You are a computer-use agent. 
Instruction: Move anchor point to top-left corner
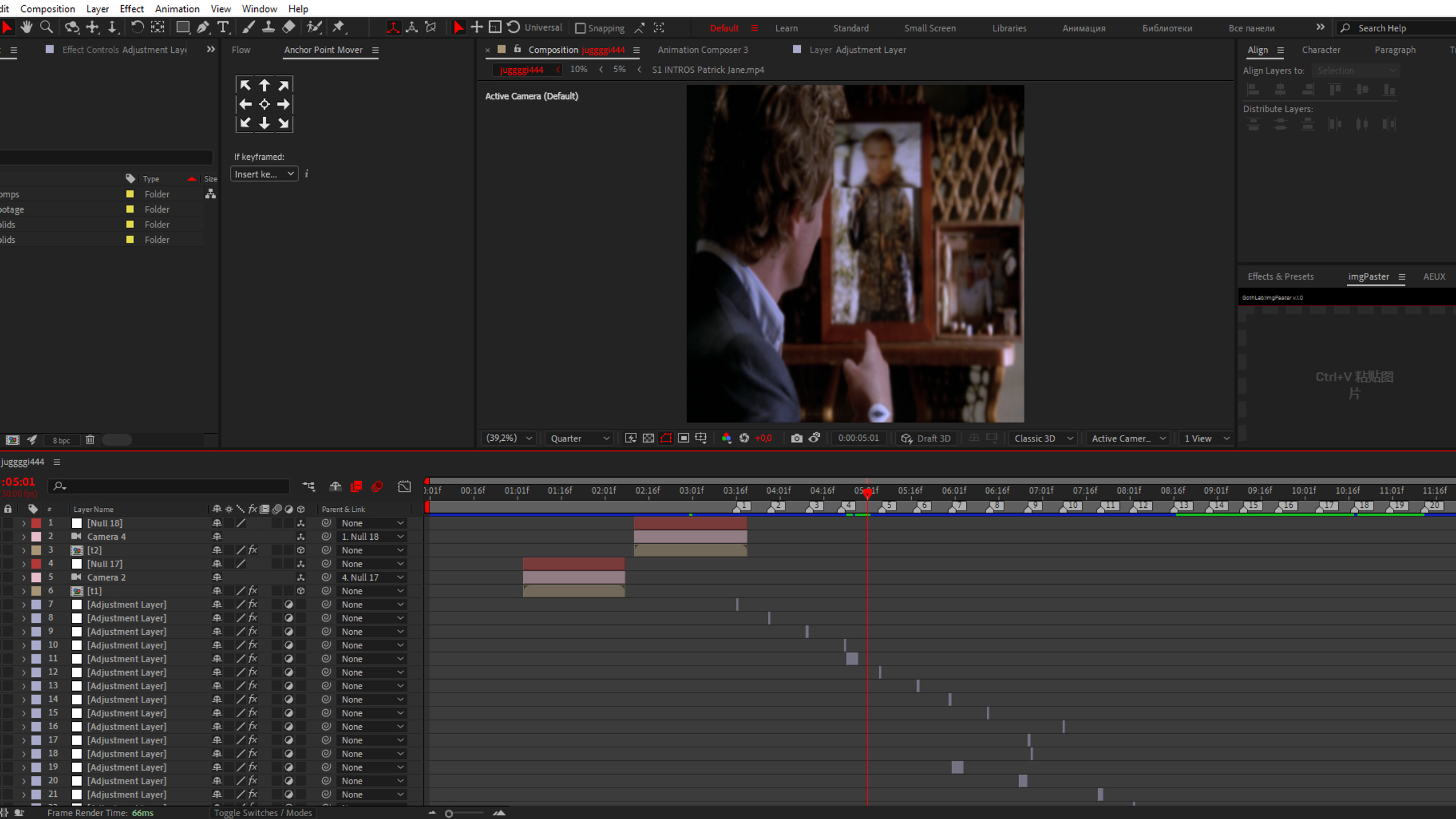(x=245, y=85)
